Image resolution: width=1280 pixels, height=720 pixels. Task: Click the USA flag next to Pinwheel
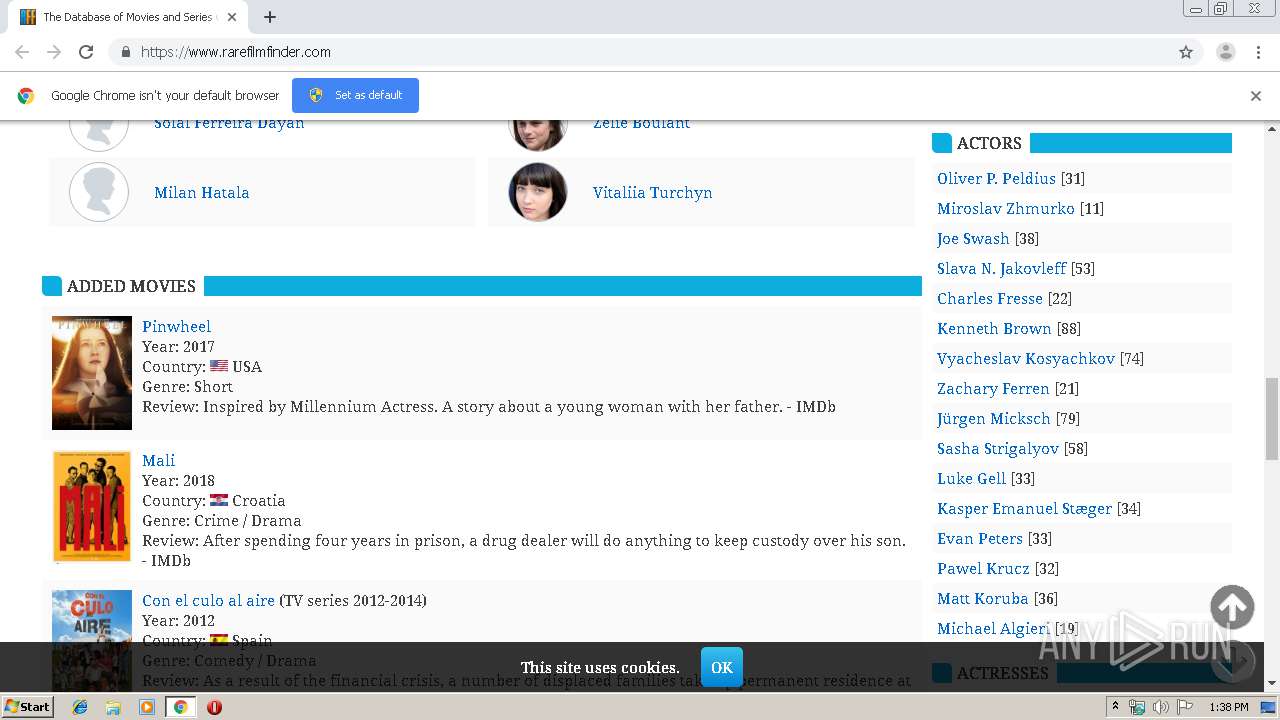coord(219,366)
